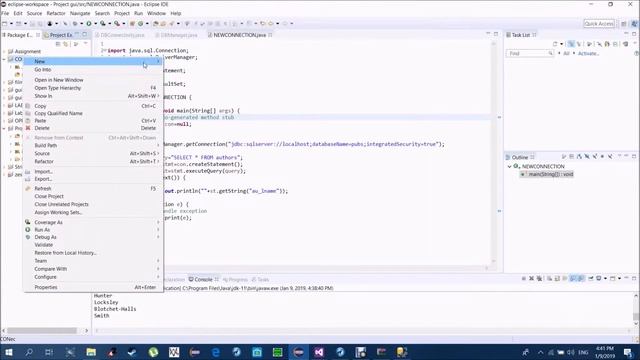The height and width of the screenshot is (360, 640).
Task: Switch to the Progress tab
Action: pos(236,280)
